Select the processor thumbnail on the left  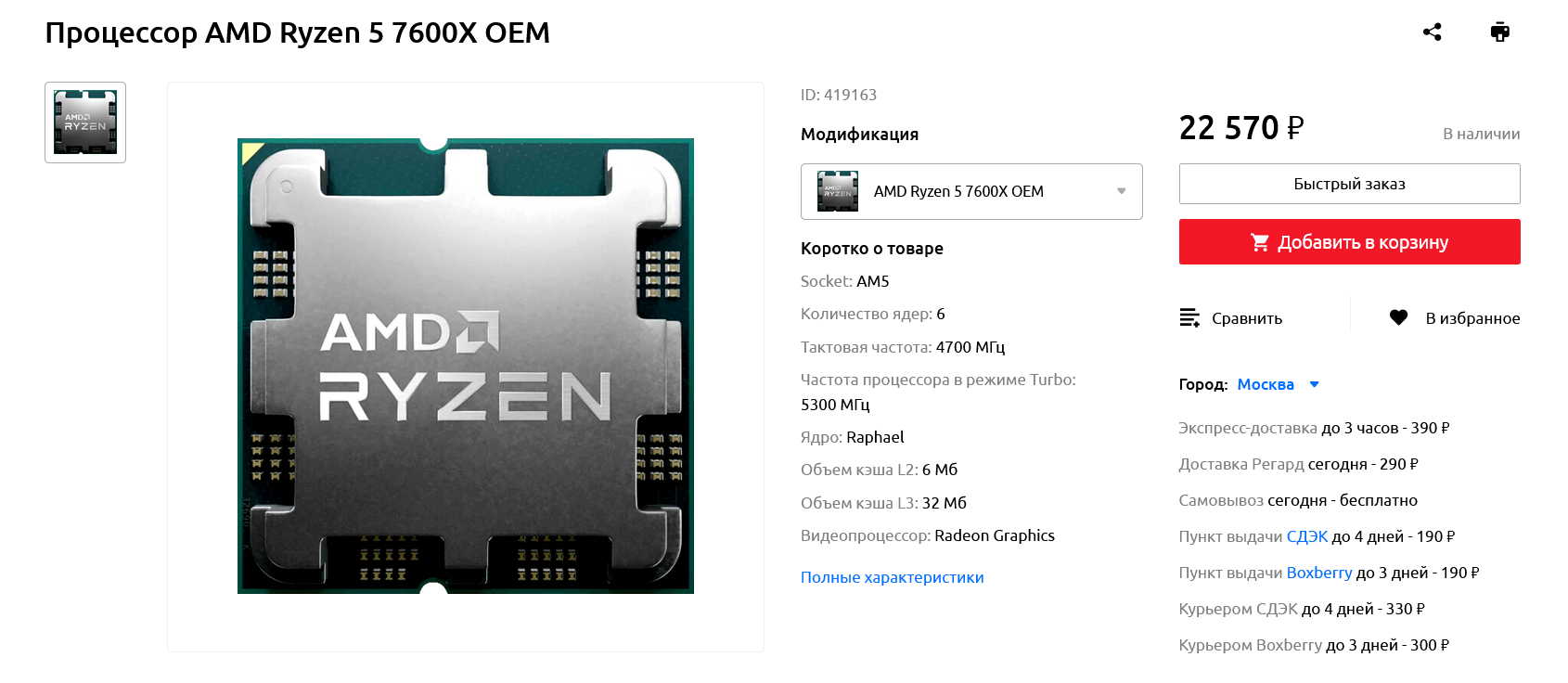pyautogui.click(x=85, y=122)
